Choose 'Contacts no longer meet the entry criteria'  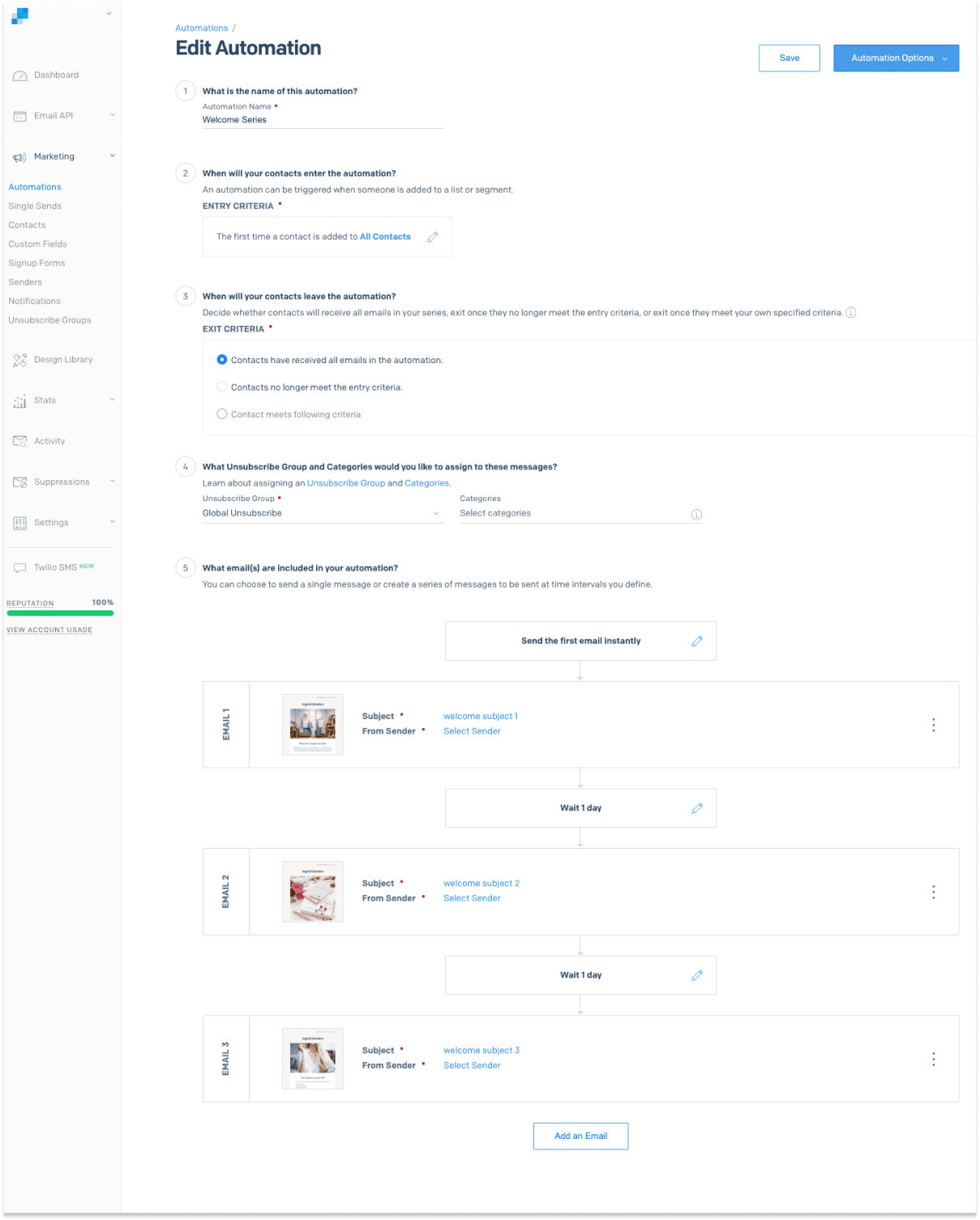click(x=221, y=387)
